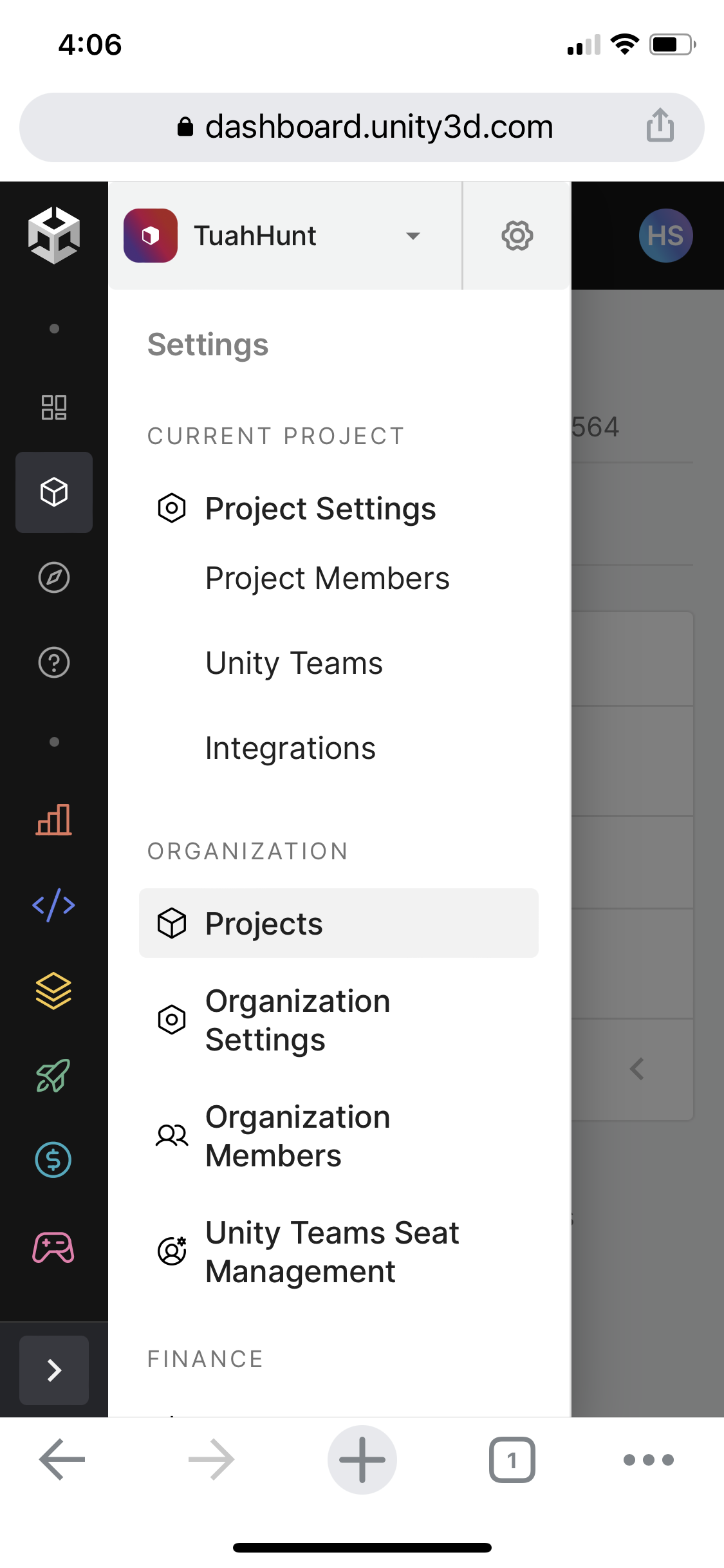The height and width of the screenshot is (1568, 724).
Task: Click the dollar sign monetization icon
Action: pyautogui.click(x=54, y=1160)
